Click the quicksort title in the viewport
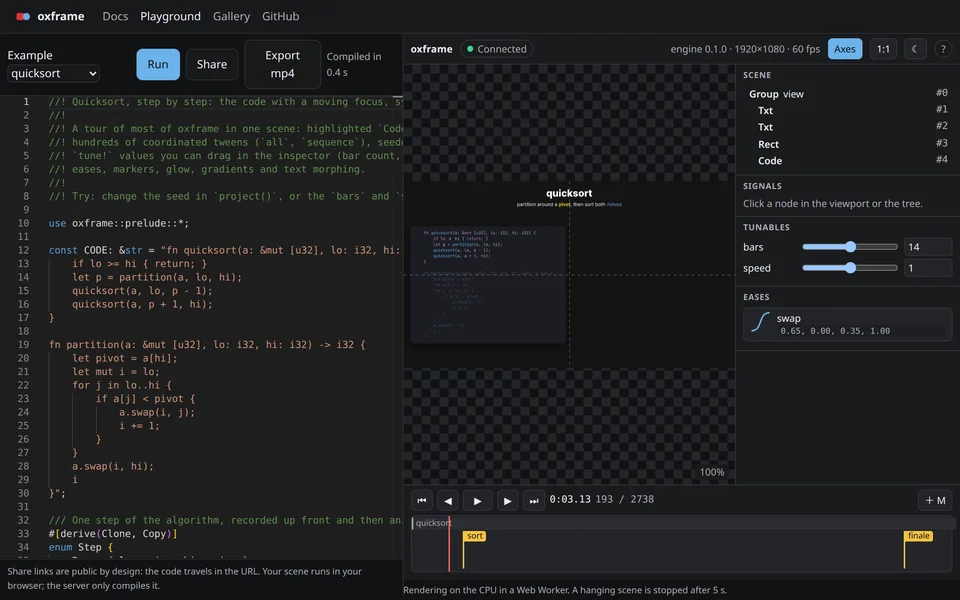Image resolution: width=960 pixels, height=600 pixels. [x=569, y=193]
